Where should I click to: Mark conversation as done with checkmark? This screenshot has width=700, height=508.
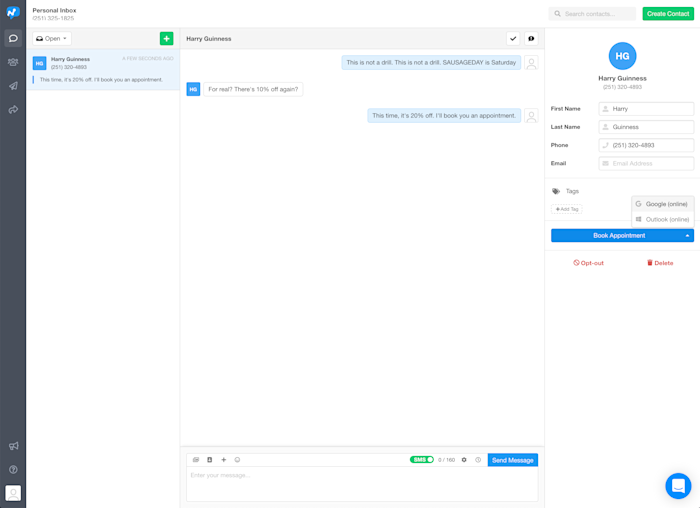click(x=513, y=38)
